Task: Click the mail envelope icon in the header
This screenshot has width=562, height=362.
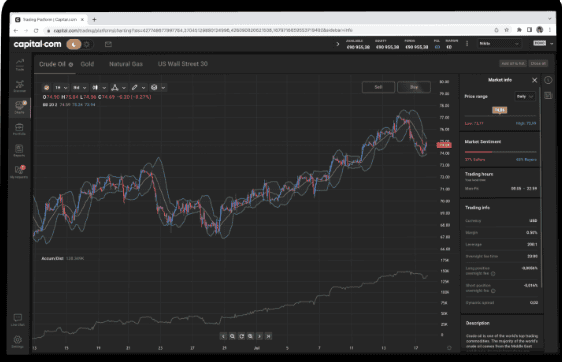Action: coord(108,44)
